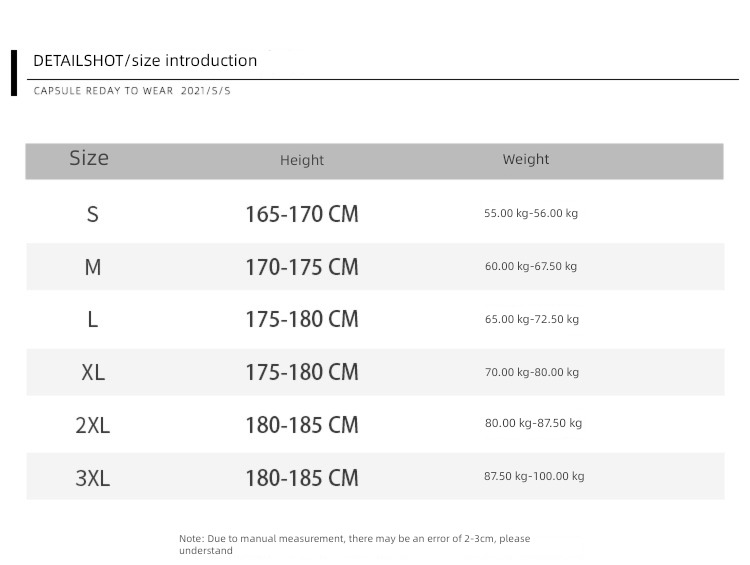Select the 3XL size label

point(93,478)
